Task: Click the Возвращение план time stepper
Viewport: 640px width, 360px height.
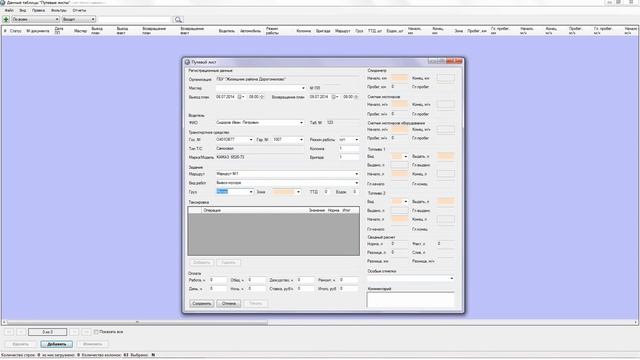Action: pos(356,97)
